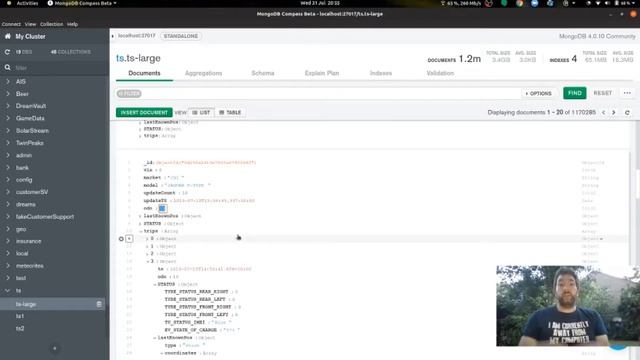
Task: Open the insurance database
Action: (29, 241)
